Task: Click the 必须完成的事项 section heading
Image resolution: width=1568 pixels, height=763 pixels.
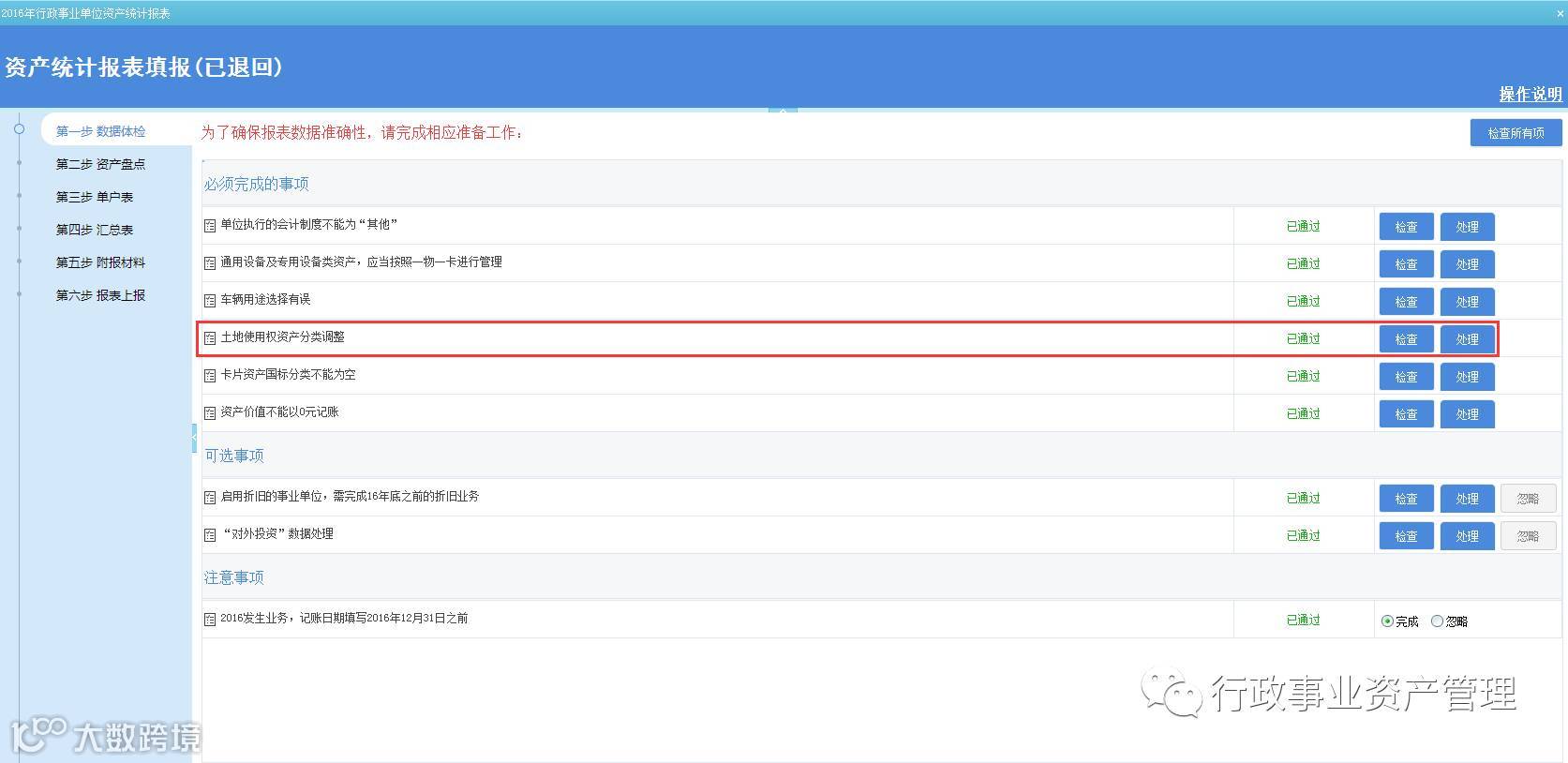Action: click(257, 185)
